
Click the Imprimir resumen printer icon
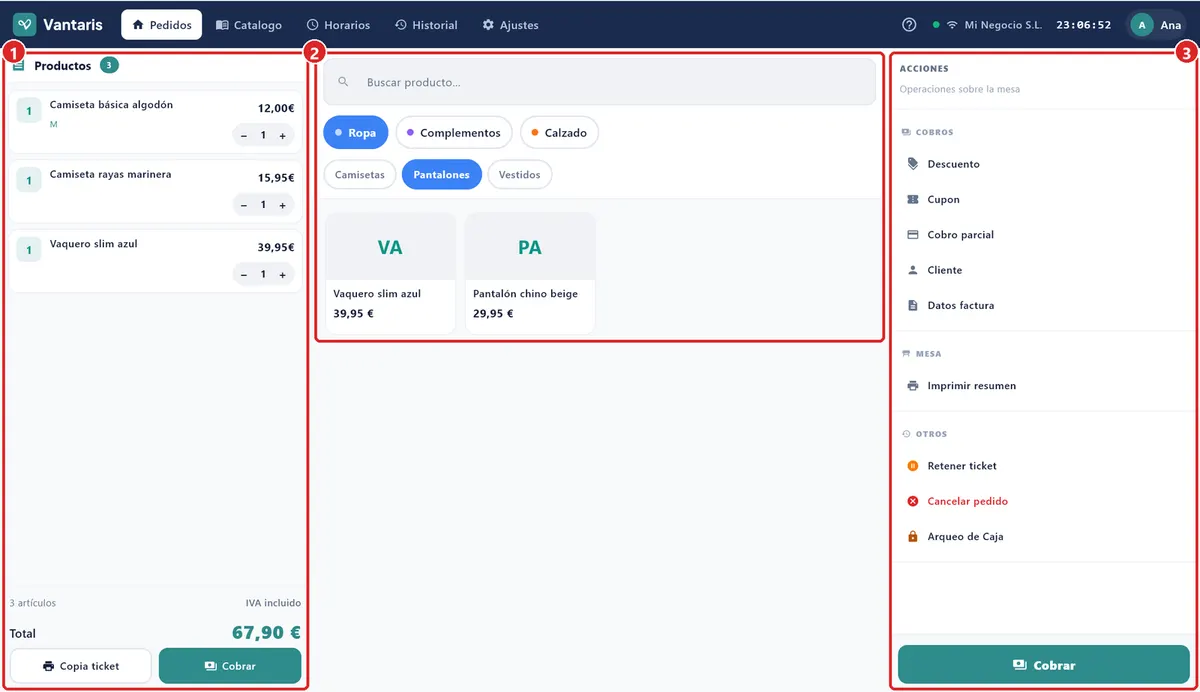[x=912, y=386]
